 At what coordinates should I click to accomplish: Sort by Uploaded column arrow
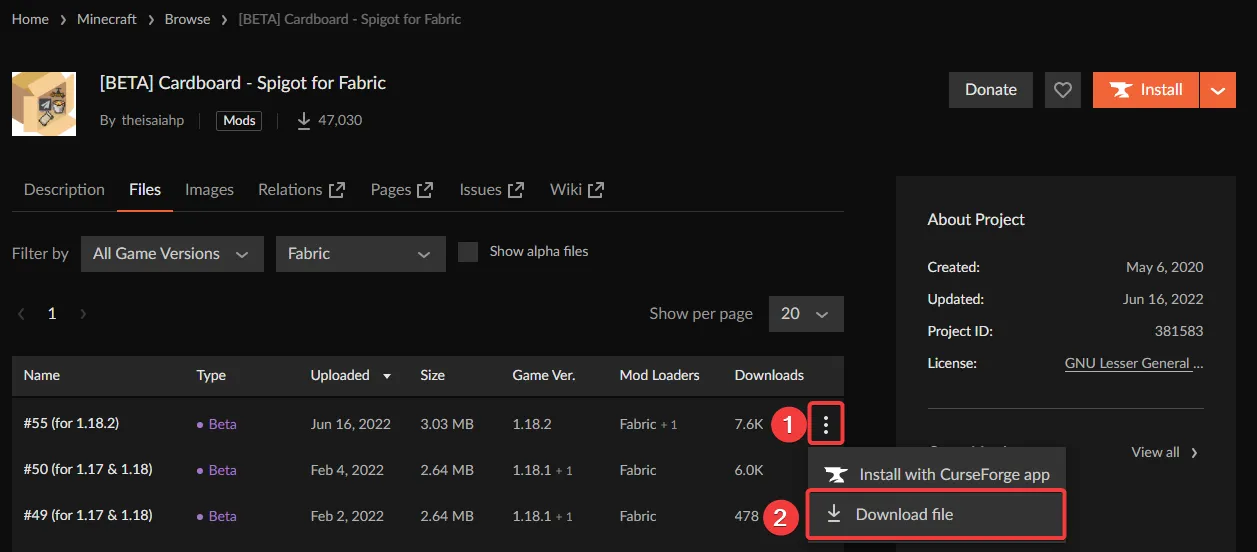coord(387,376)
